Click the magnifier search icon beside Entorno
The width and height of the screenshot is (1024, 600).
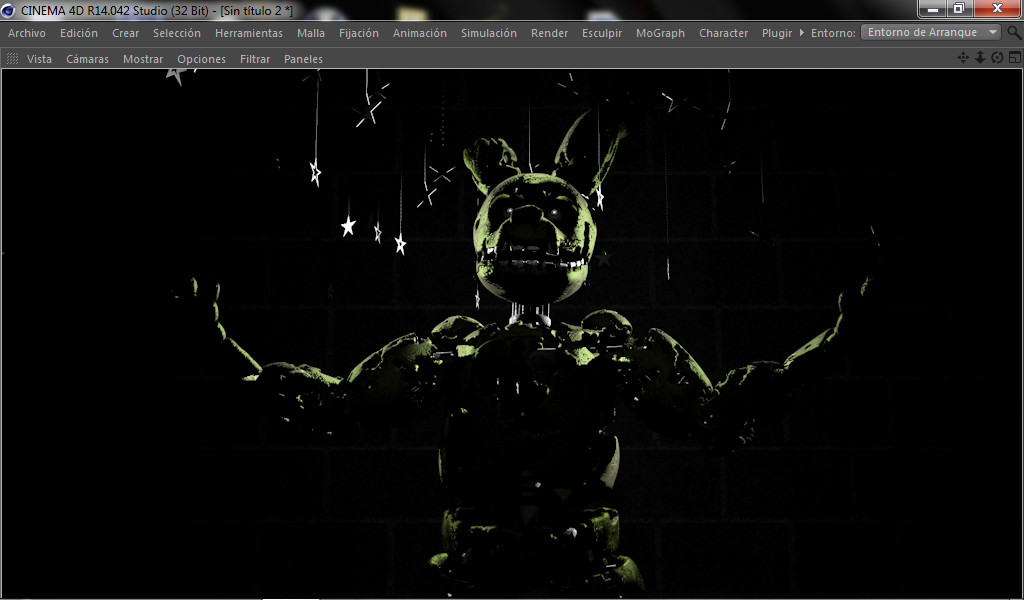click(1014, 33)
